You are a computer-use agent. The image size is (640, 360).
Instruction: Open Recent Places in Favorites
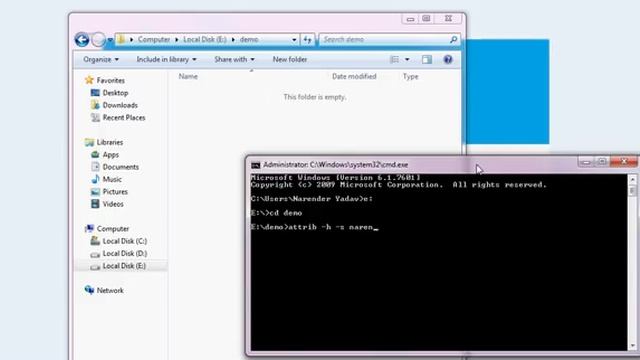click(124, 118)
